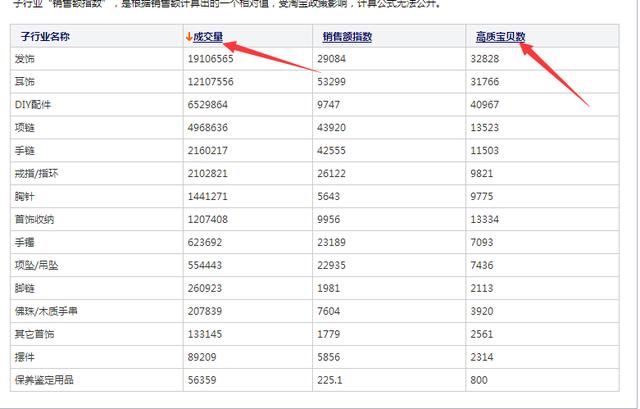This screenshot has height=409, width=640.
Task: Sort table by 销售额指数 header
Action: pyautogui.click(x=347, y=37)
